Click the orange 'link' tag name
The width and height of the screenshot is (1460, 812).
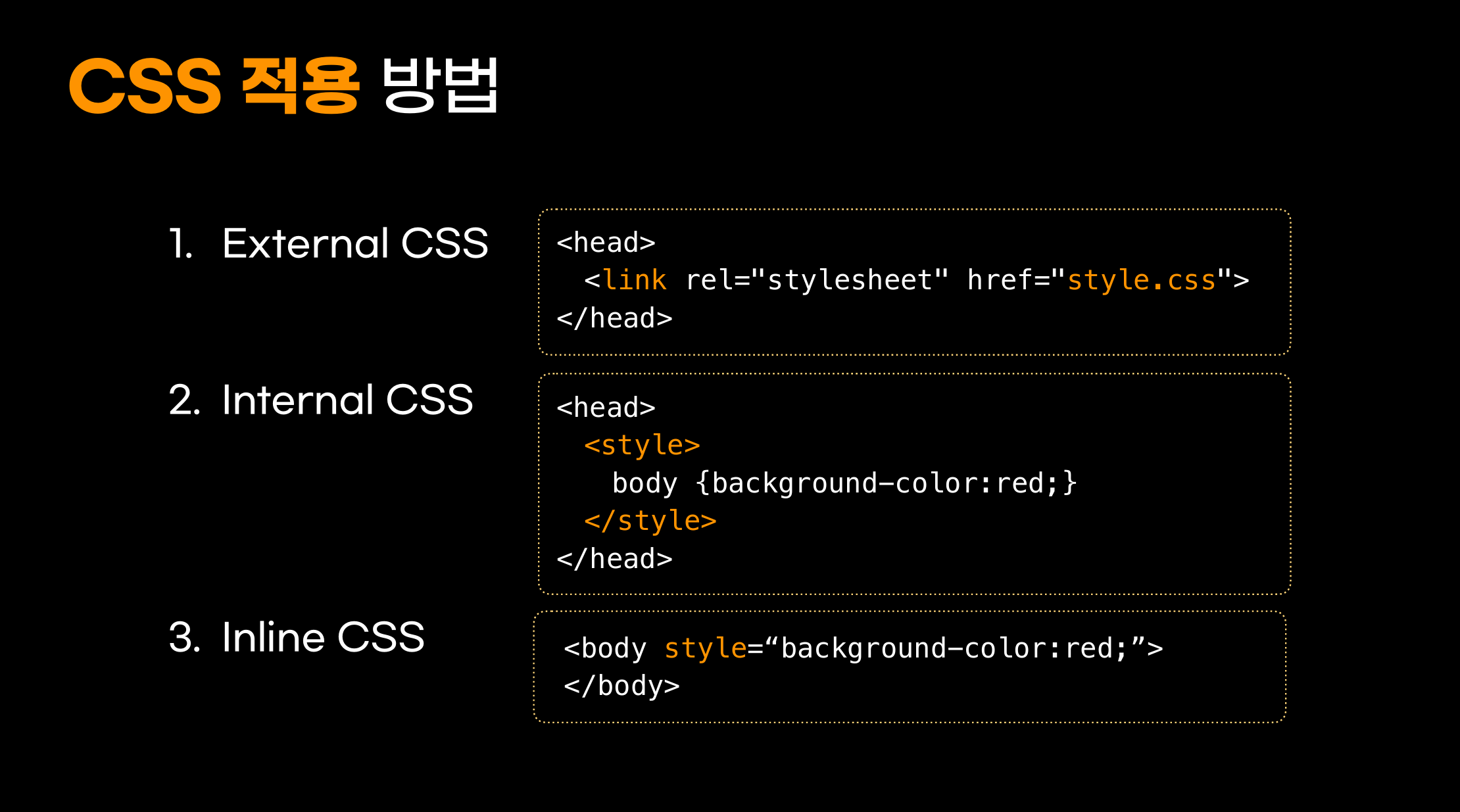click(x=634, y=281)
